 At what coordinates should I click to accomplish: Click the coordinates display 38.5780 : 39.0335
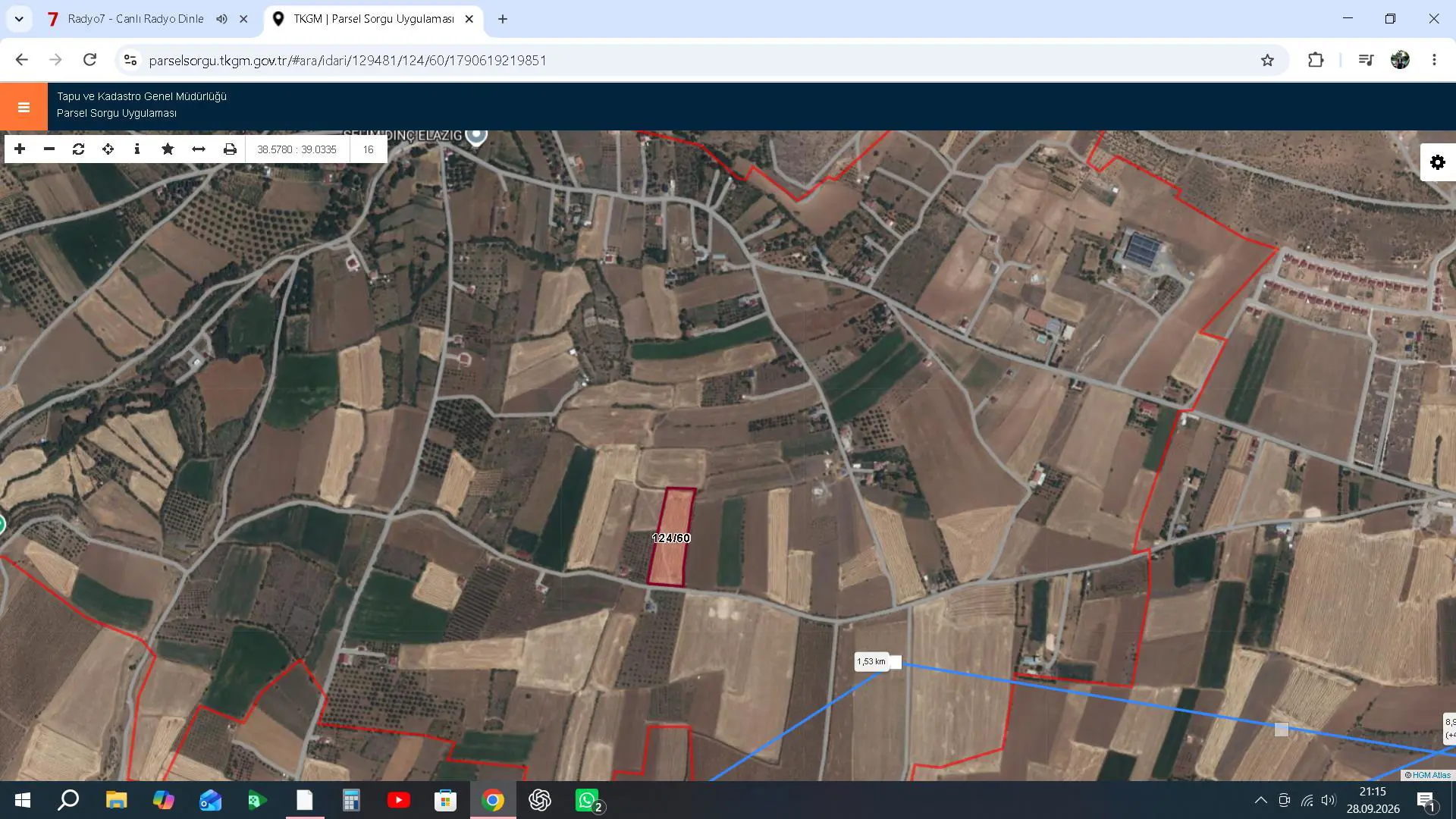pyautogui.click(x=297, y=149)
